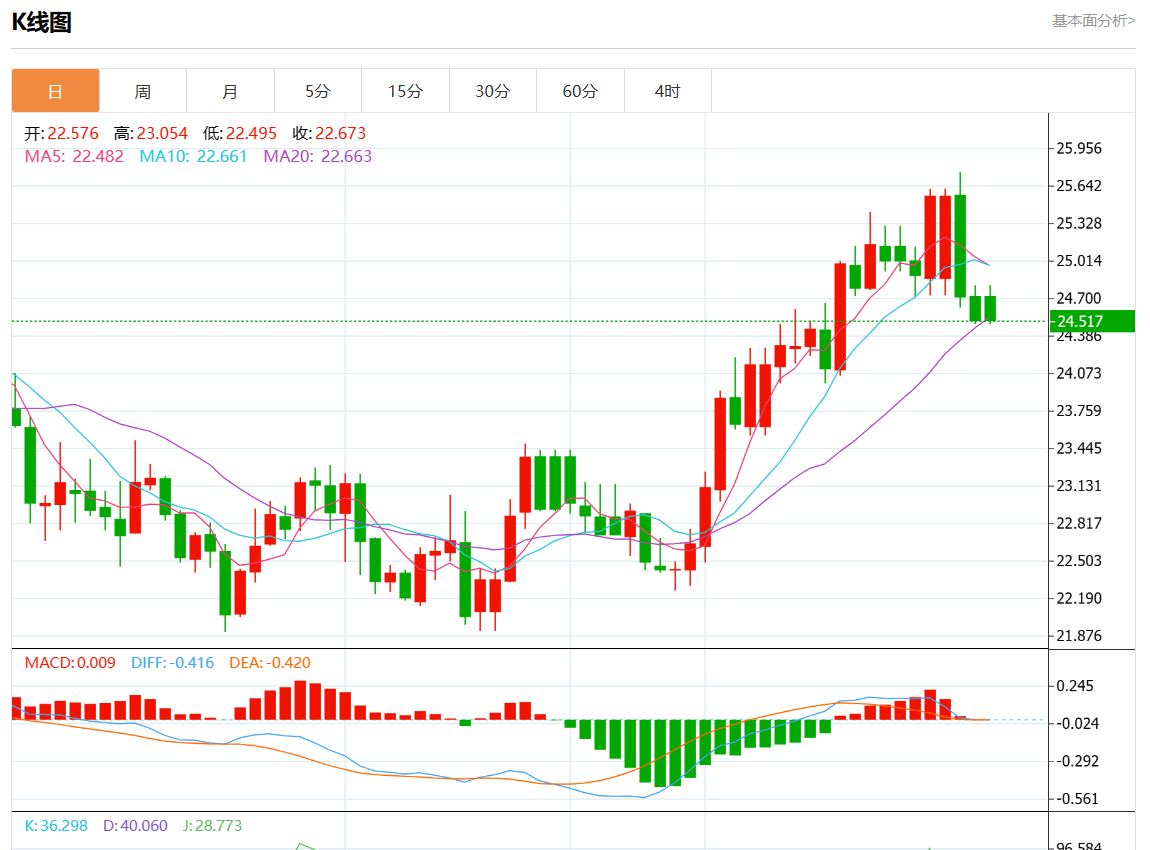Click the 25.956 price axis label
The width and height of the screenshot is (1150, 850).
click(x=1079, y=148)
